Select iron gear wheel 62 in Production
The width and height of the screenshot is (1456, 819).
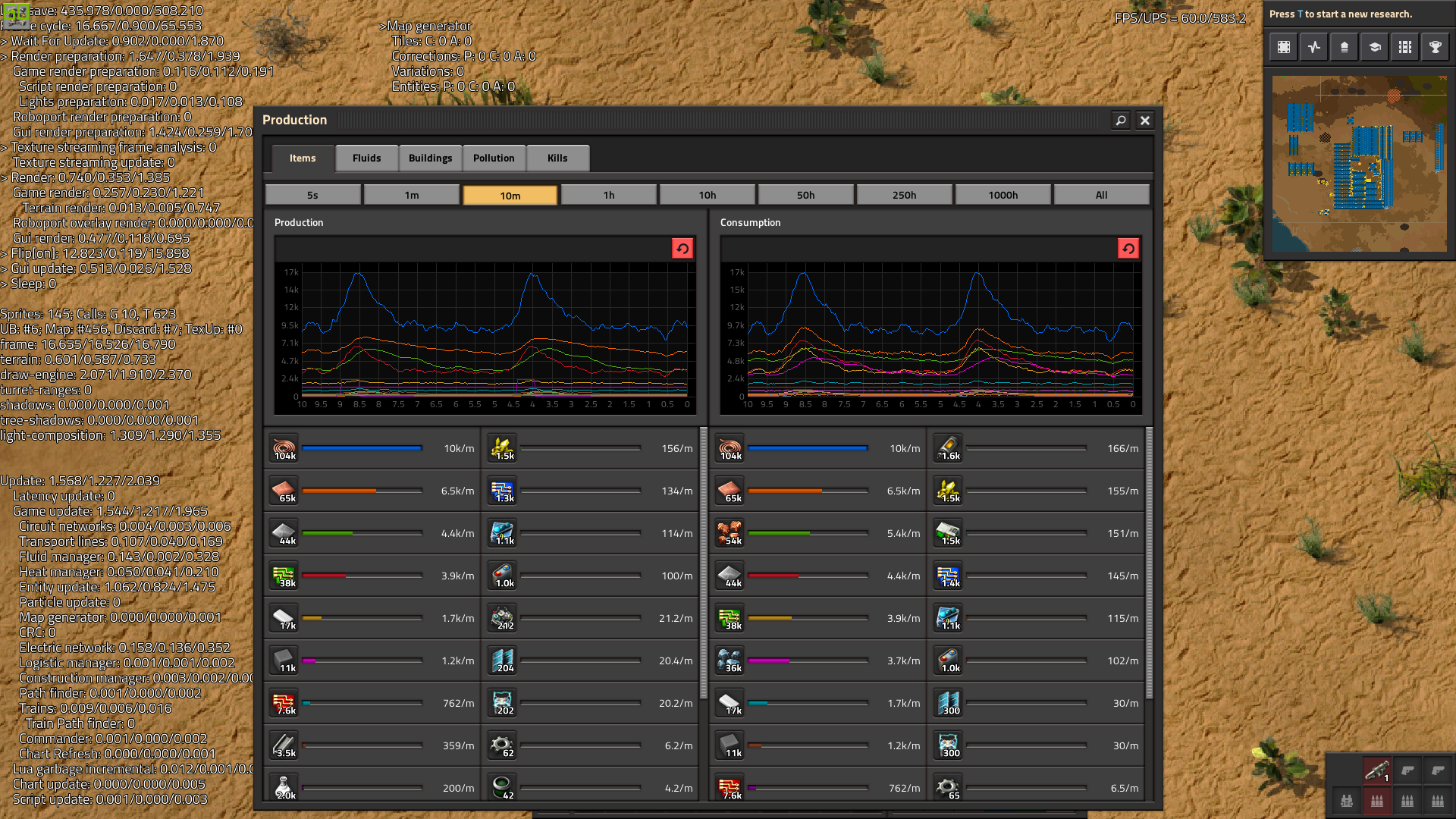pyautogui.click(x=503, y=745)
